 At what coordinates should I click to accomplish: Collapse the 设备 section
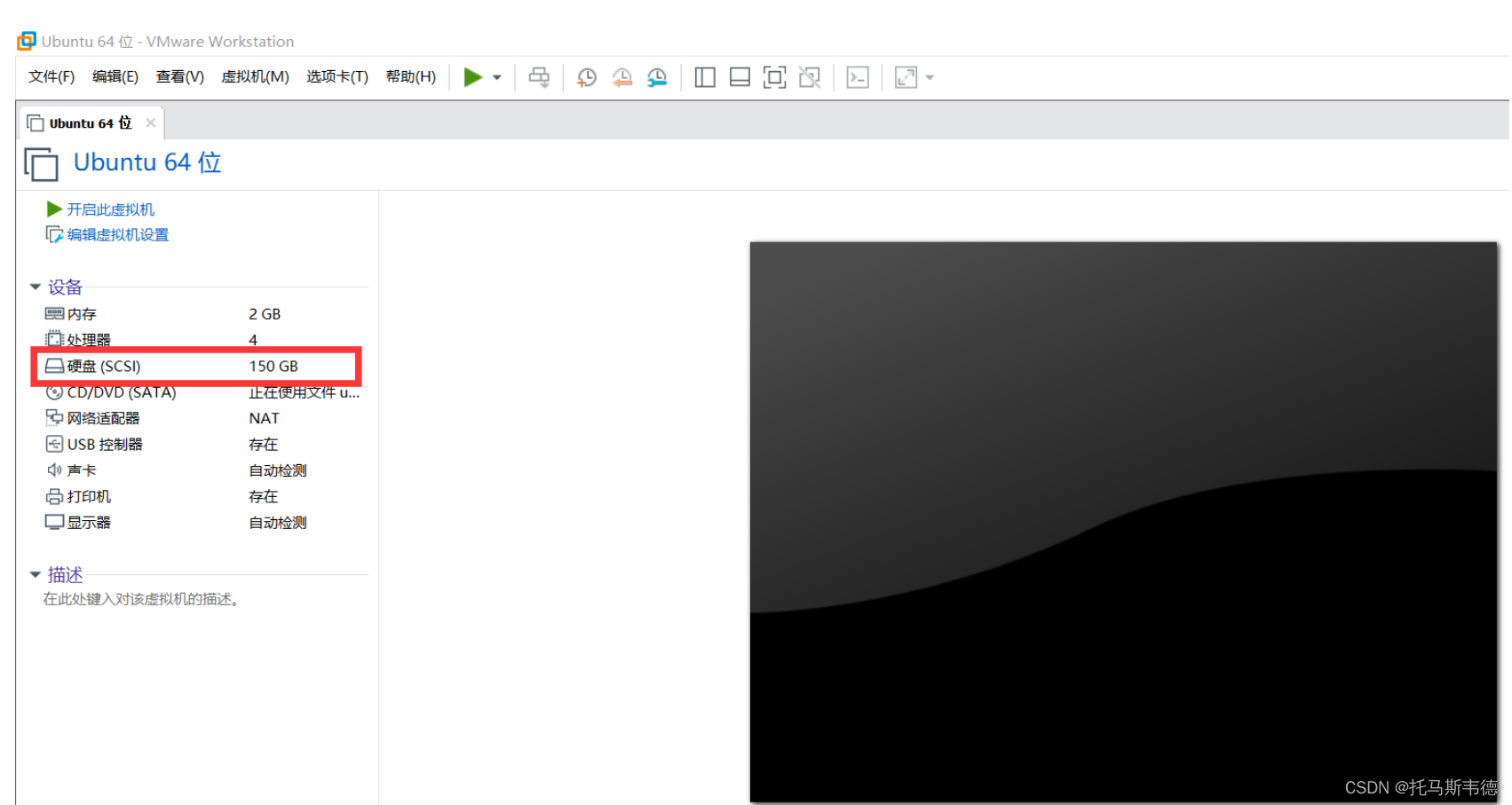click(36, 287)
